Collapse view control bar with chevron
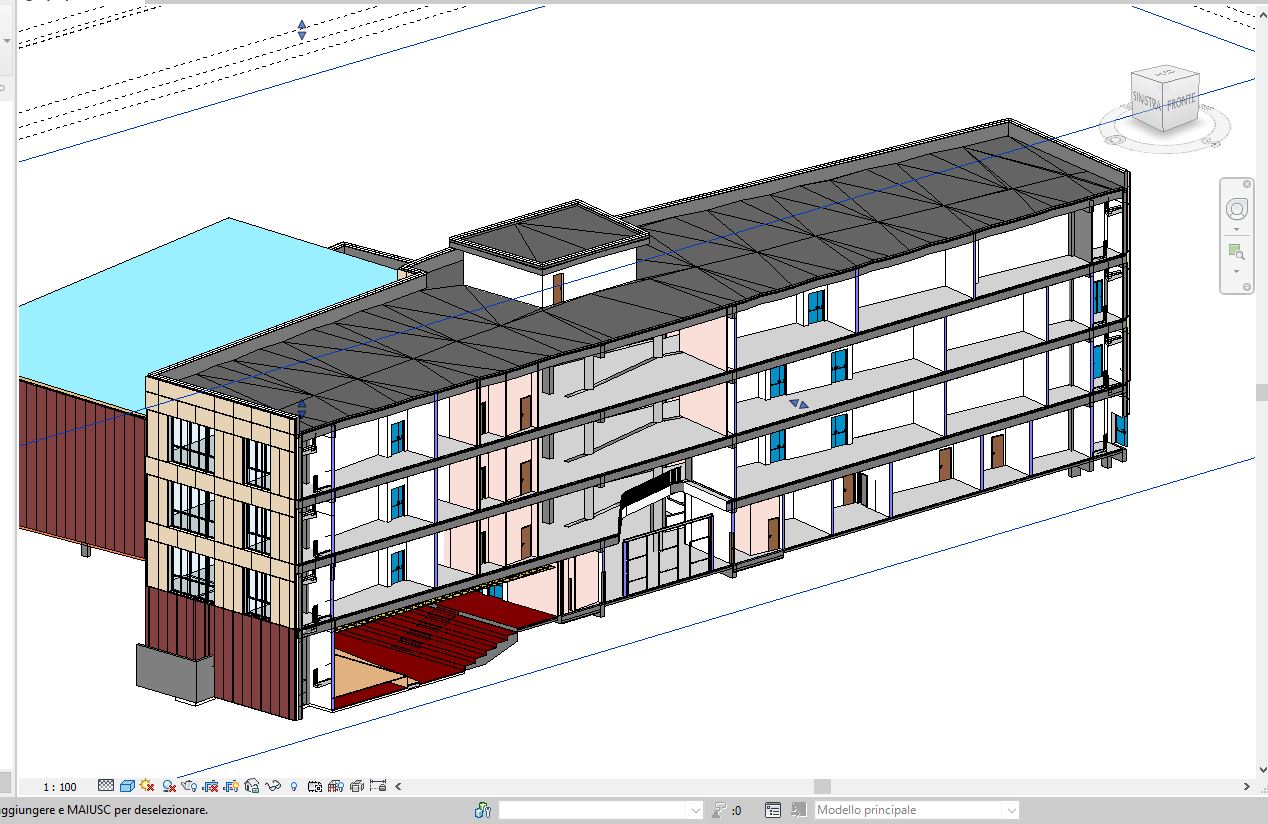 (x=398, y=786)
